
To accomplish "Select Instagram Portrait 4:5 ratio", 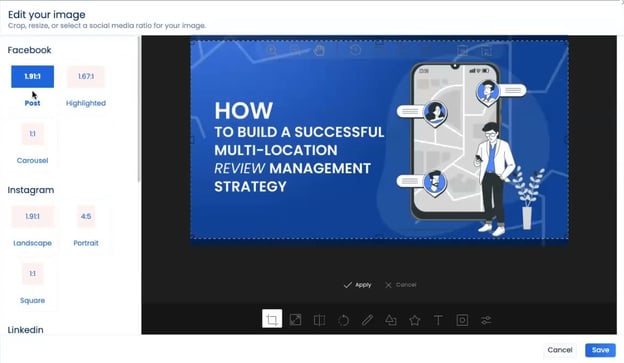I will [x=86, y=217].
